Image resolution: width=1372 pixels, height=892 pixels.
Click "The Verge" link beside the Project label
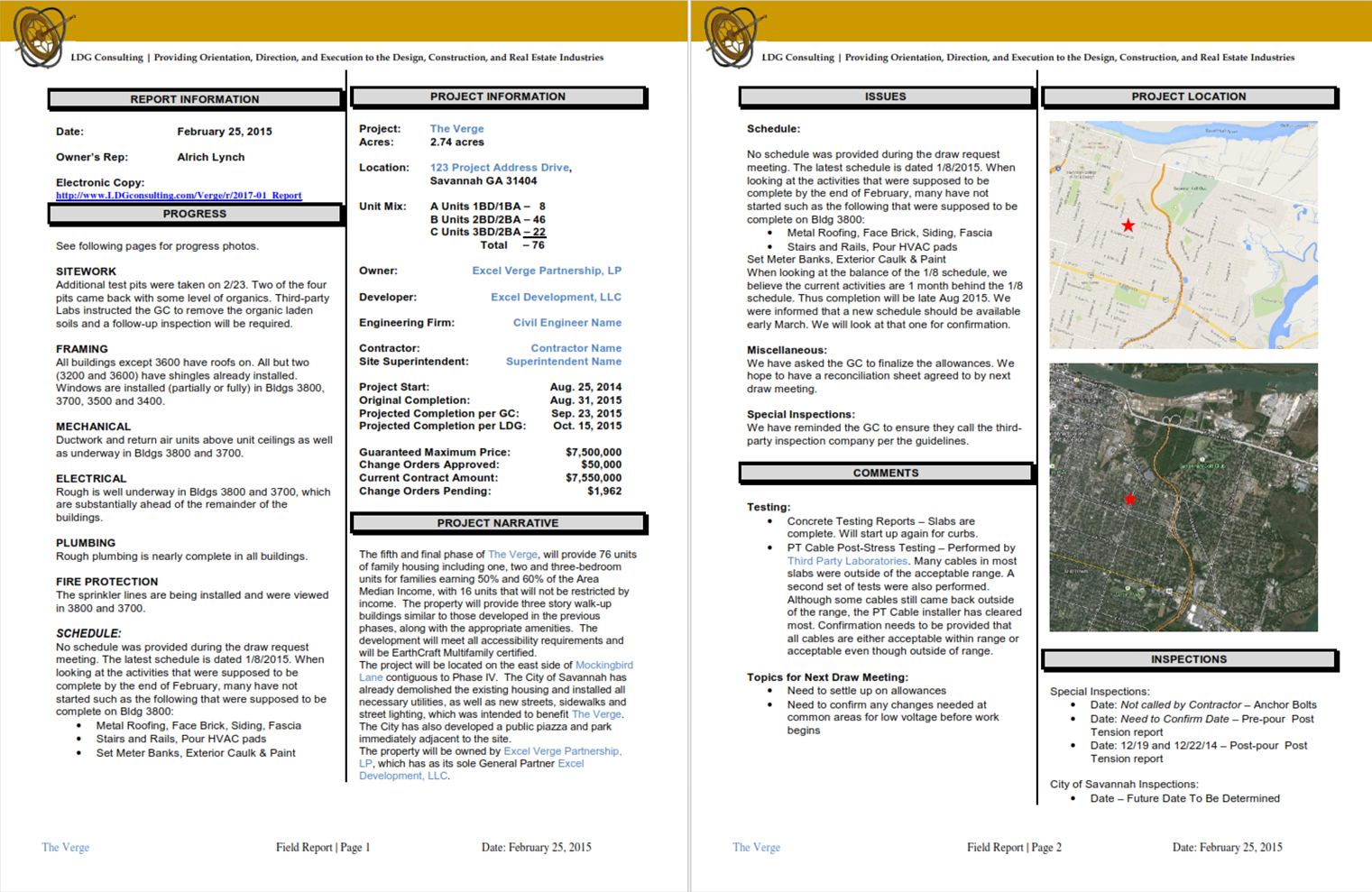pos(456,129)
